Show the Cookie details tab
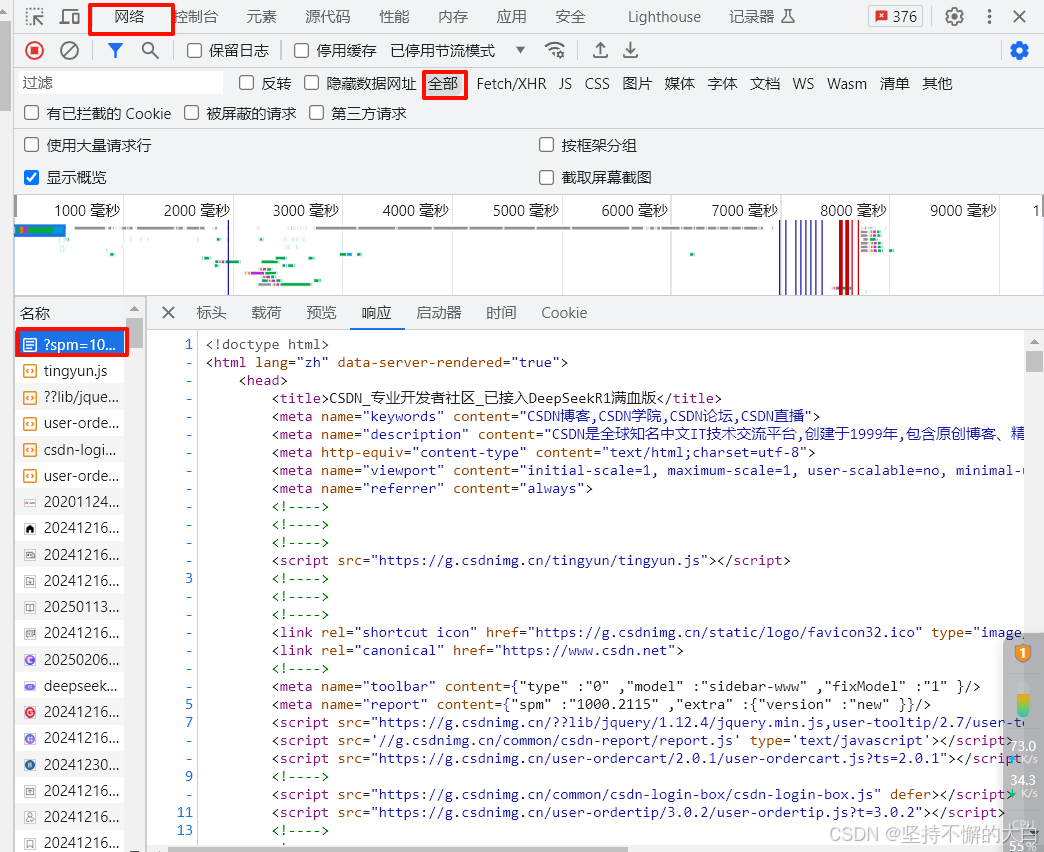Image resolution: width=1044 pixels, height=852 pixels. pos(564,313)
